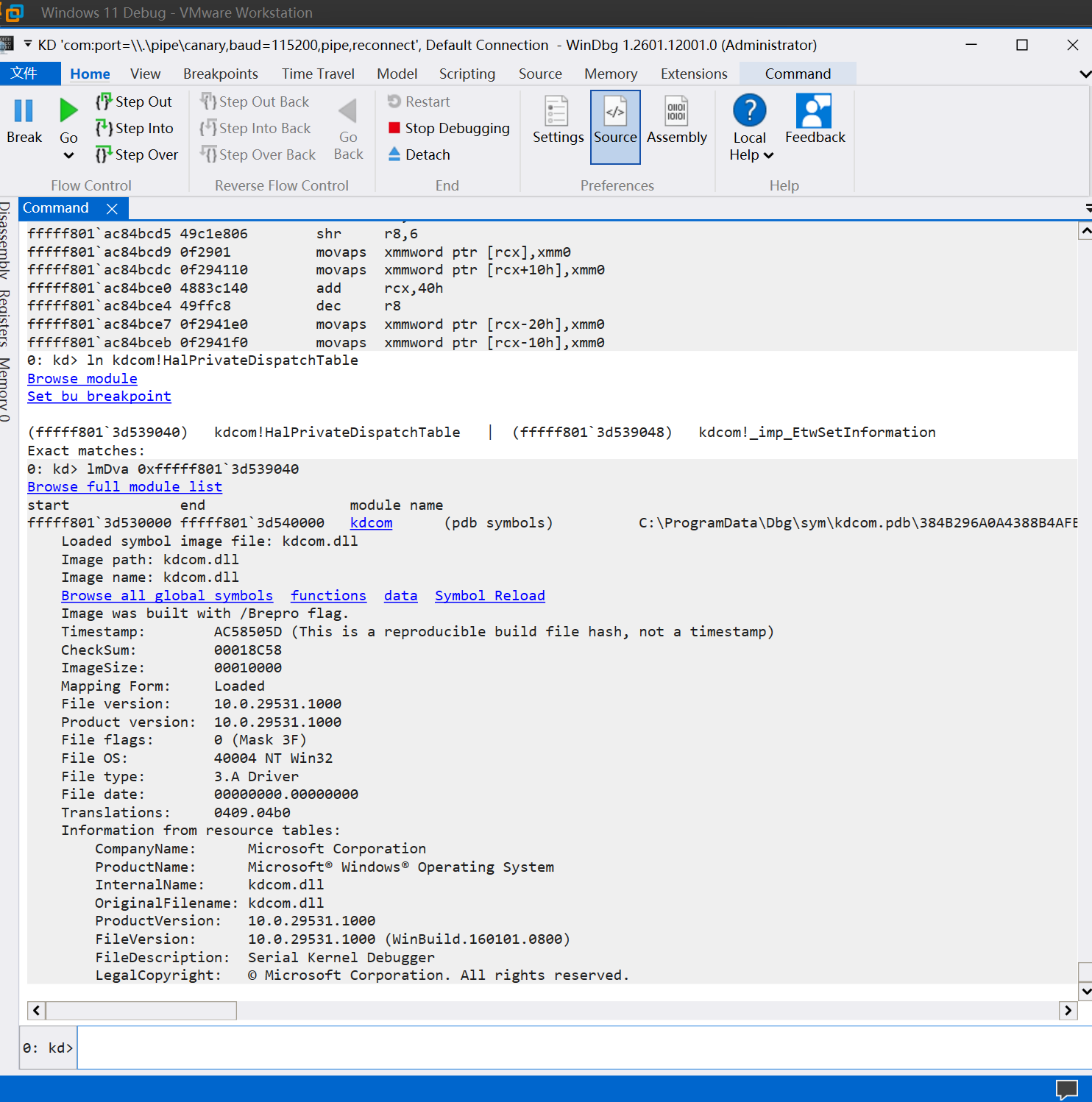Click the Step Out Back button
This screenshot has height=1102, width=1092.
pos(255,102)
